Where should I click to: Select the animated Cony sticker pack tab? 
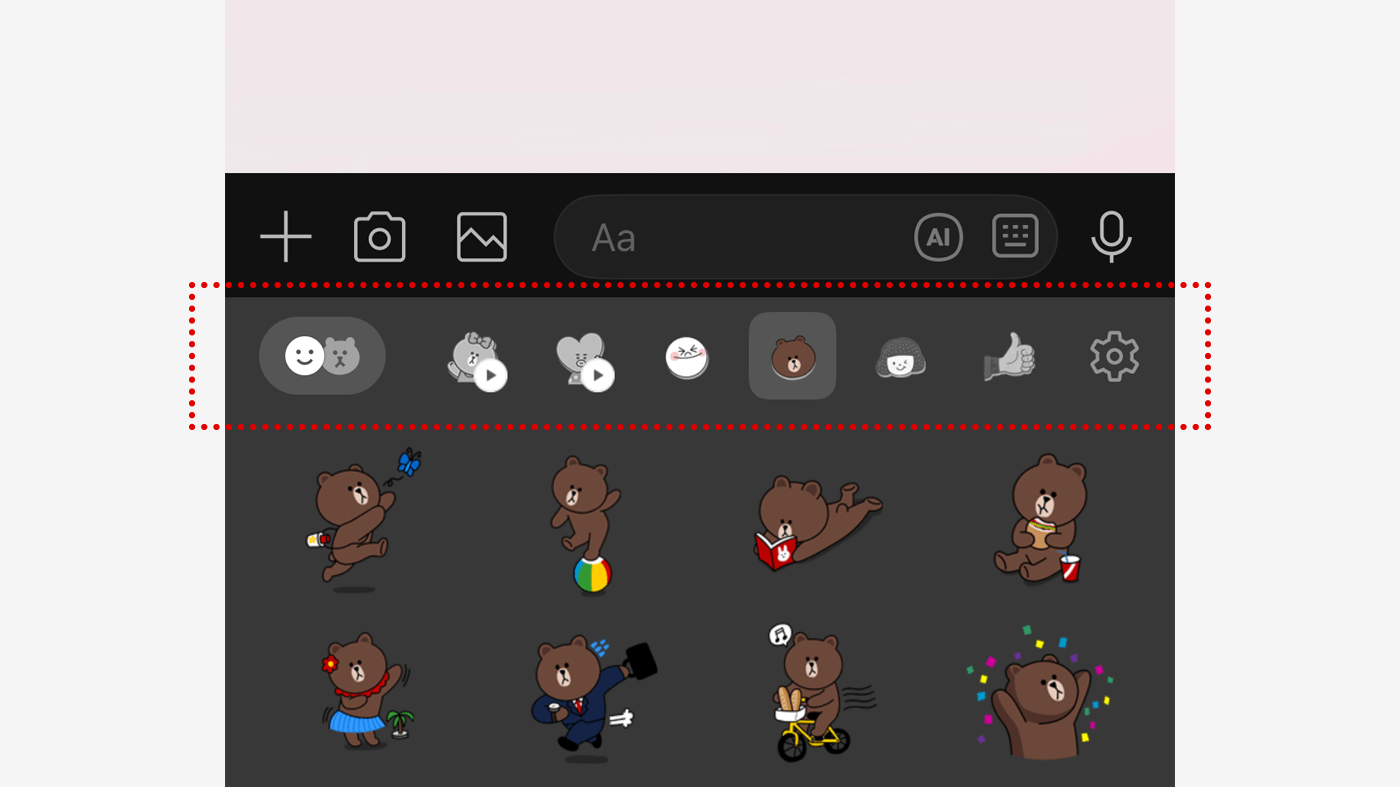(x=475, y=359)
